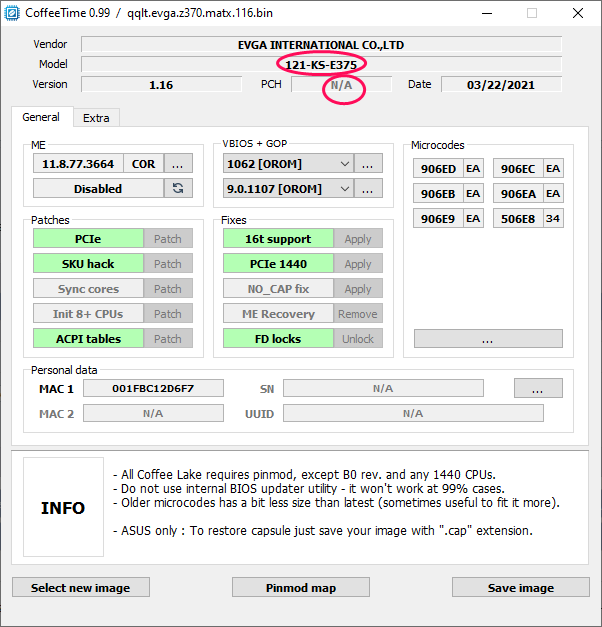This screenshot has width=602, height=627.
Task: Click the Model value 121-KS-E375
Action: click(321, 64)
